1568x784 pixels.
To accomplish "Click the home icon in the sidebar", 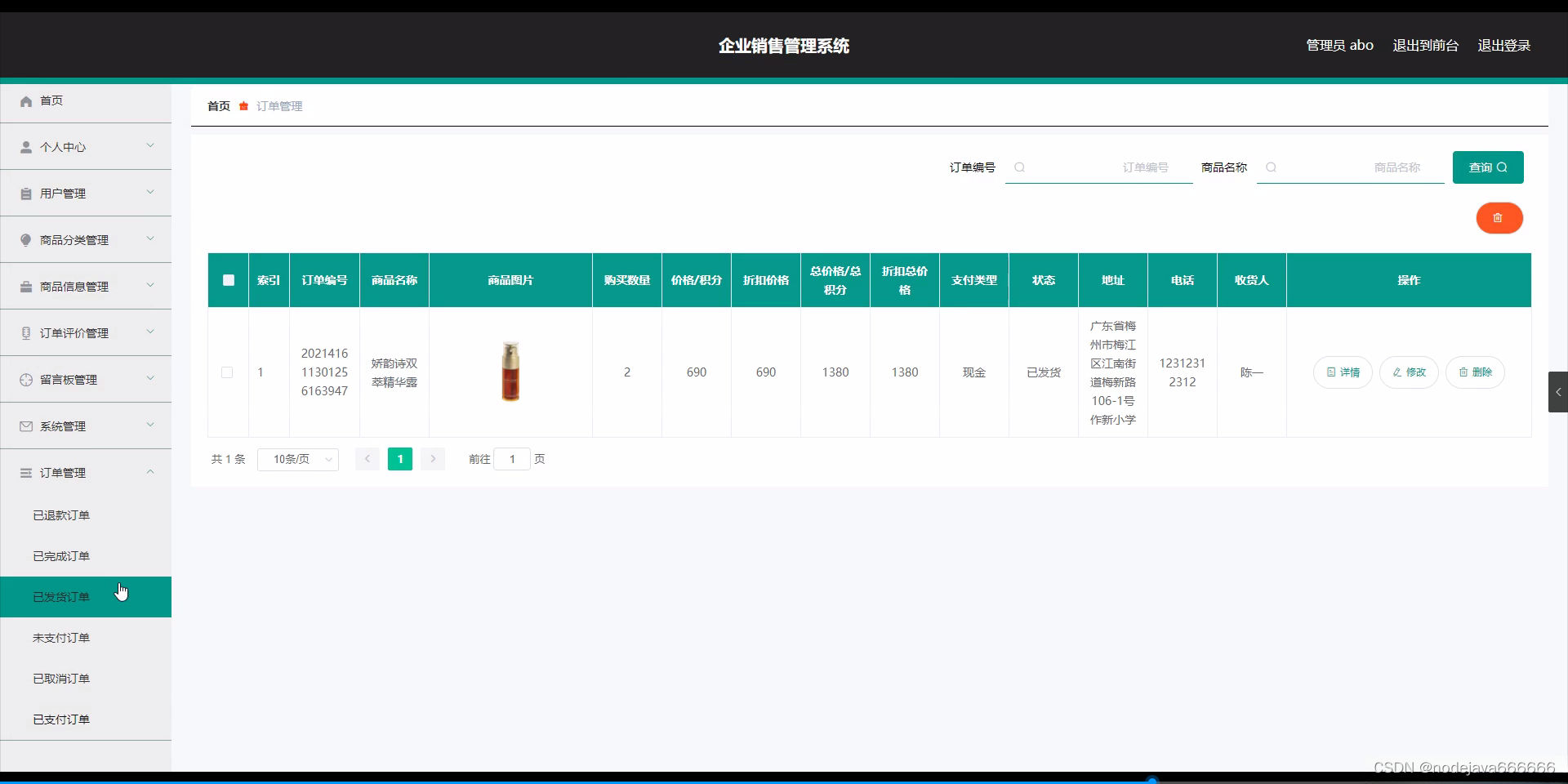I will [x=26, y=101].
